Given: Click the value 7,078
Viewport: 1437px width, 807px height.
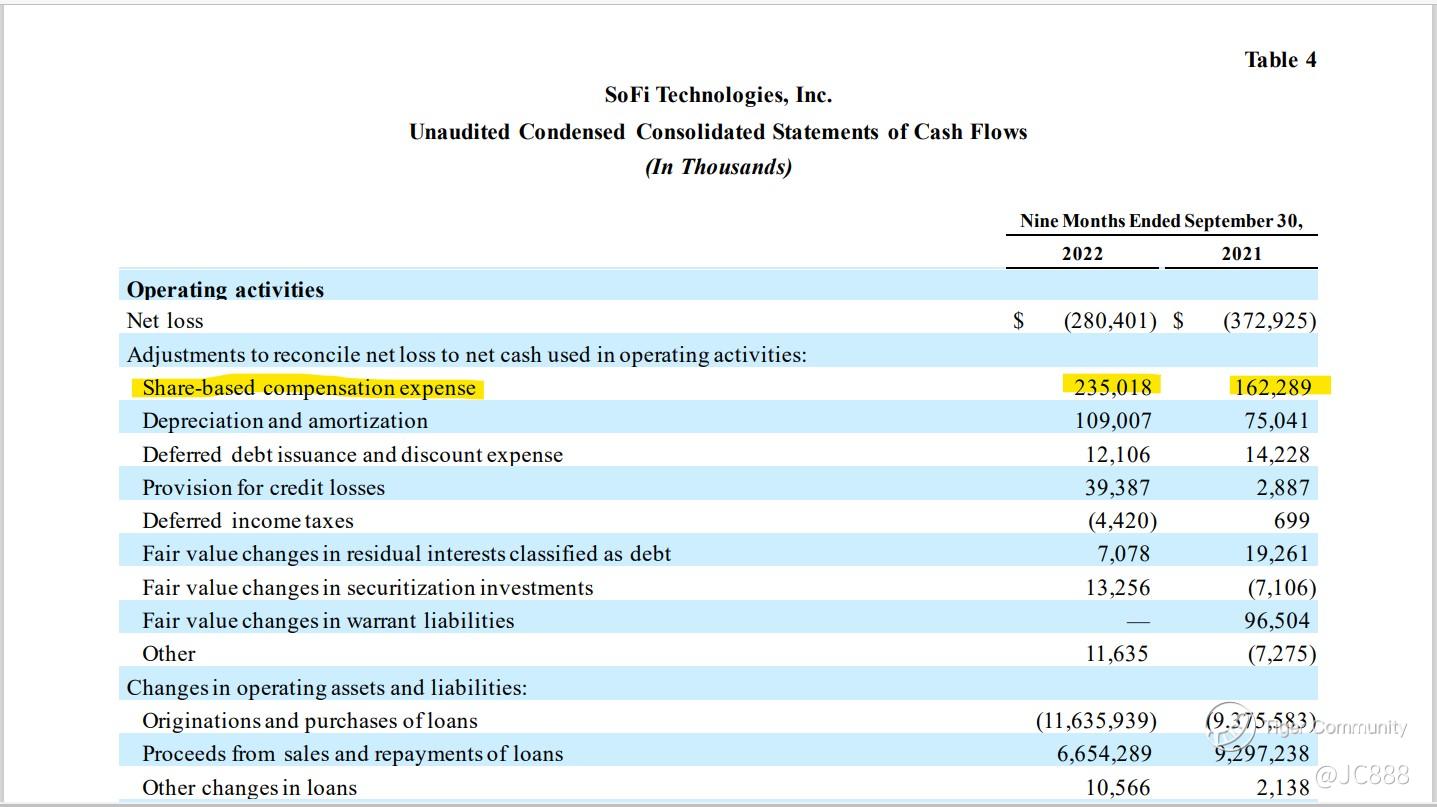Looking at the screenshot, I should (1124, 554).
